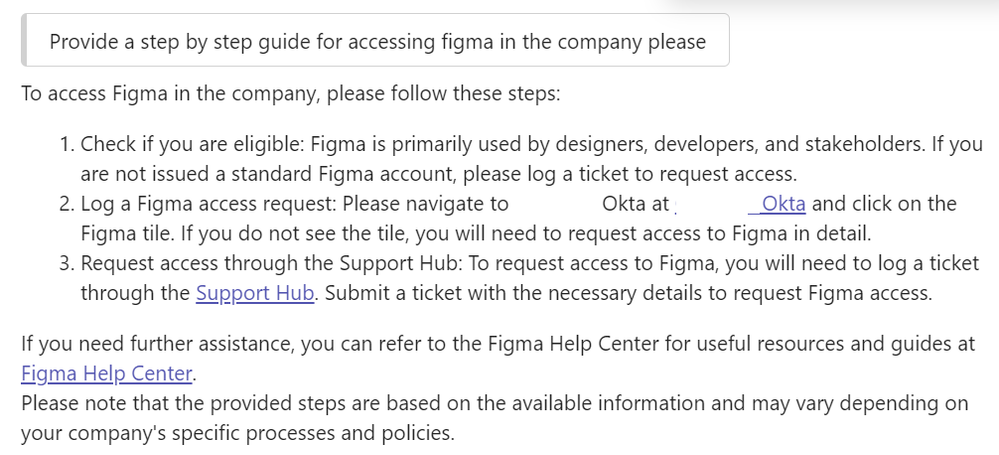Screen dimensions: 999x455
Task: Click the list number 2 marker
Action: click(68, 204)
